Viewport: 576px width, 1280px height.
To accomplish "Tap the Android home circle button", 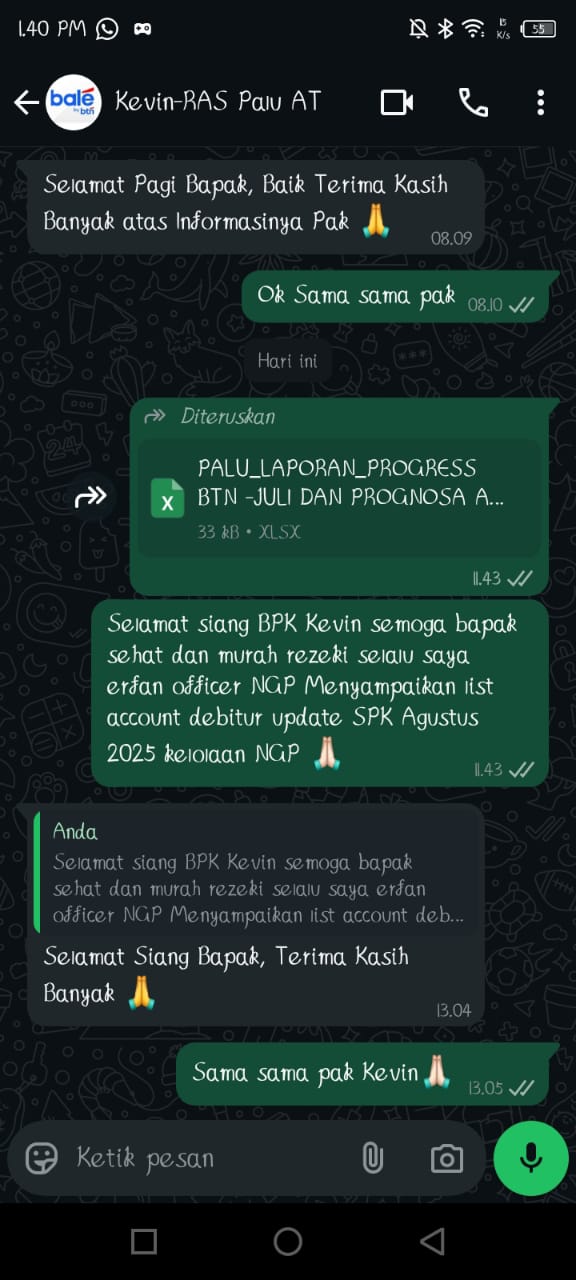I will (x=288, y=1241).
